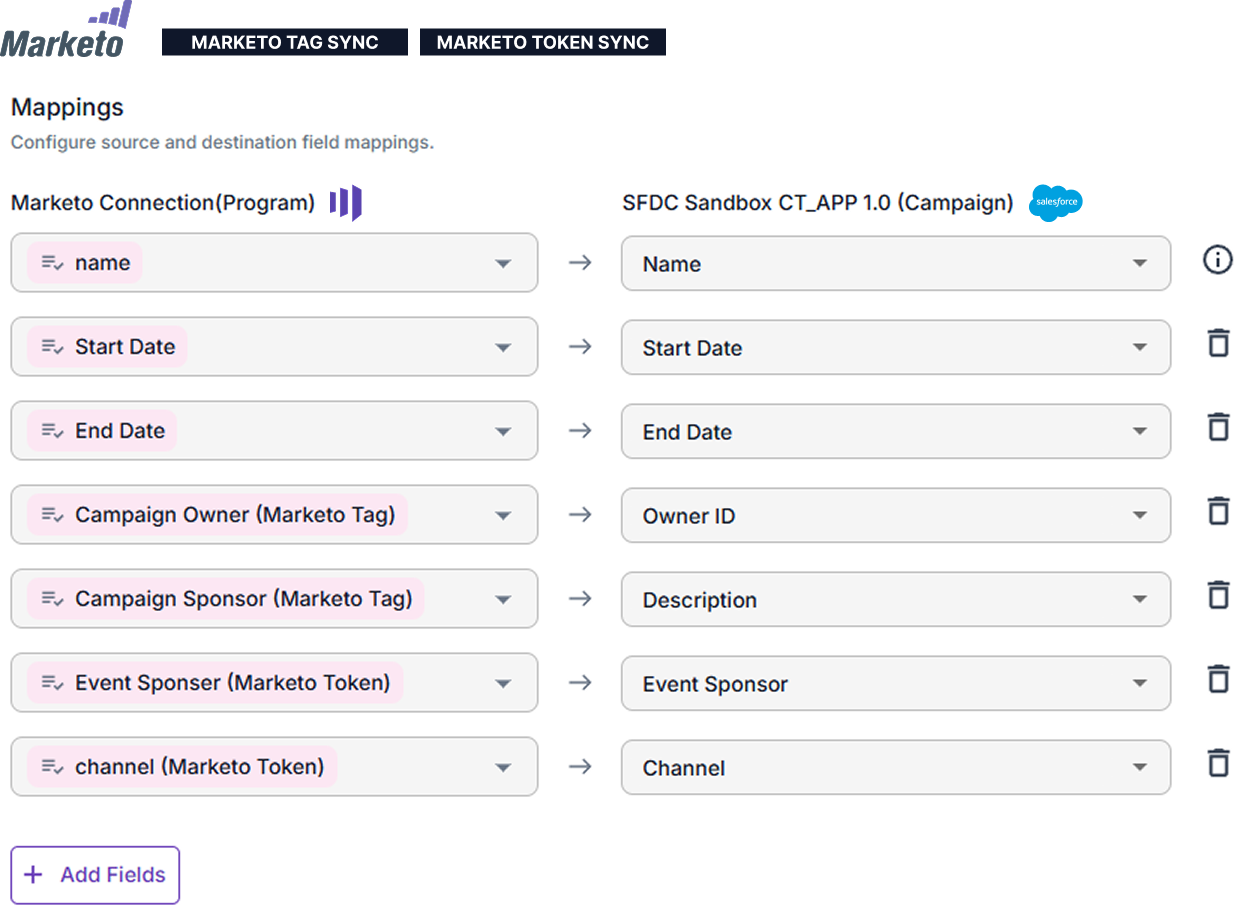Switch to MARKETO TOKEN SYNC tab
The image size is (1259, 918).
click(543, 42)
